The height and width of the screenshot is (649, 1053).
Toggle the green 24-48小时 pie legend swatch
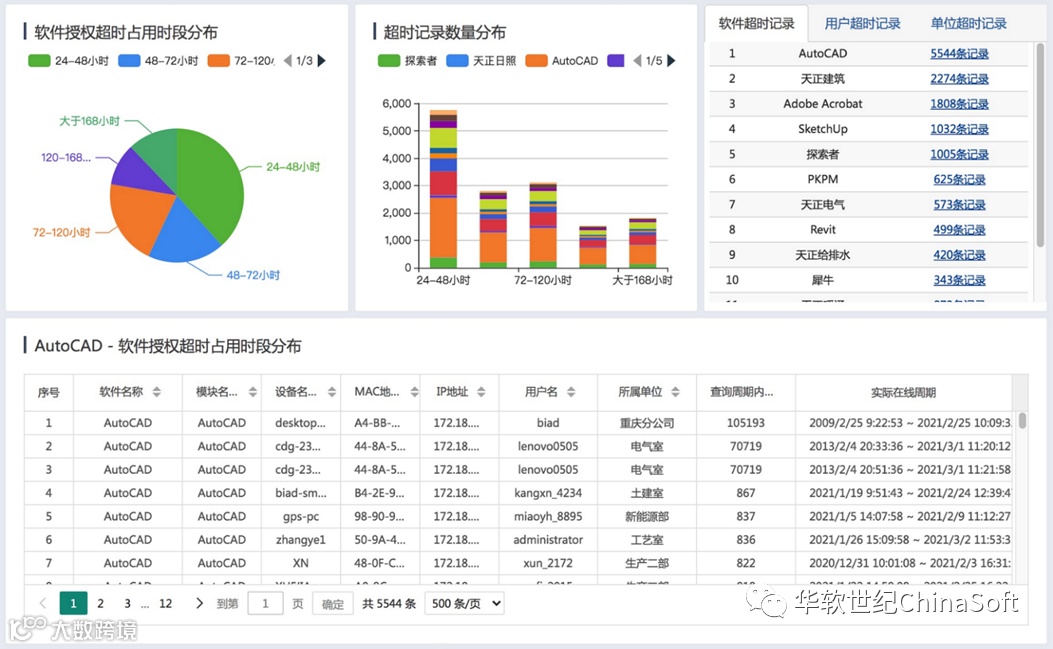[40, 60]
